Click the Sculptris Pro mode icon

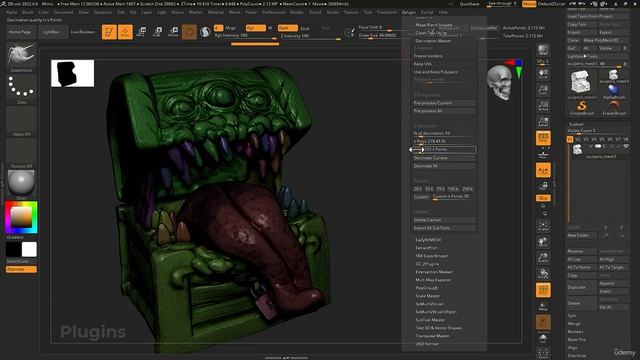(205, 32)
